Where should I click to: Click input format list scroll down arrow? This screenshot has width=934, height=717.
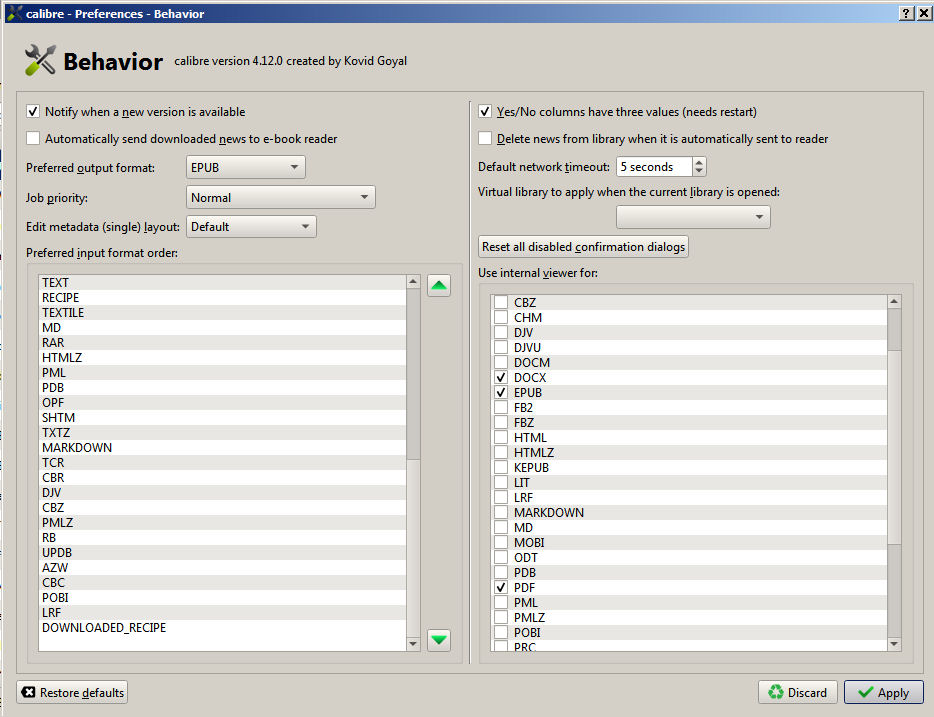(413, 644)
